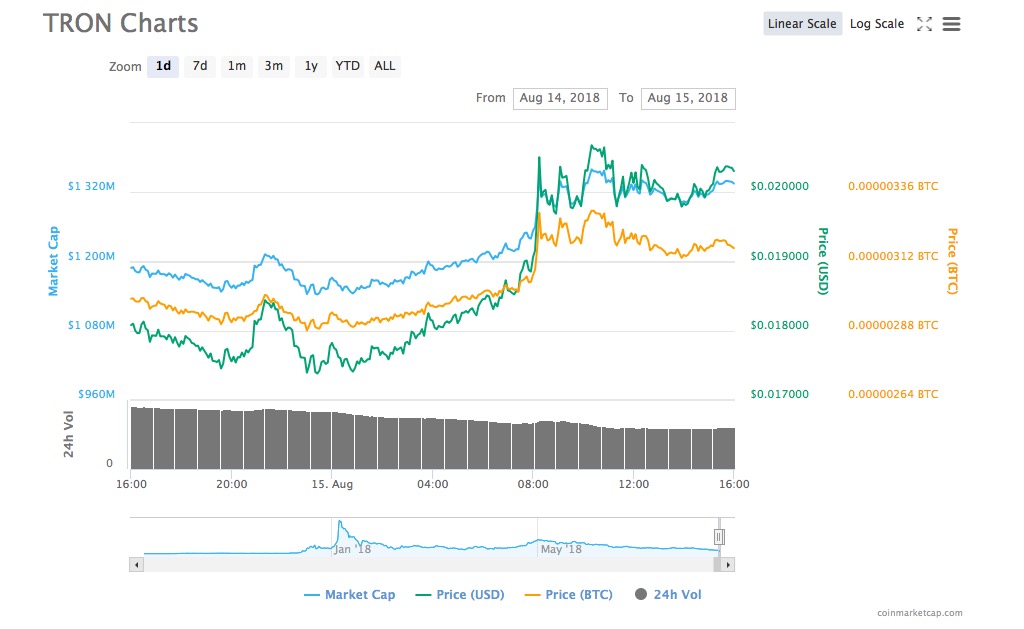1024x629 pixels.
Task: Toggle Market Cap series in legend
Action: tap(349, 594)
